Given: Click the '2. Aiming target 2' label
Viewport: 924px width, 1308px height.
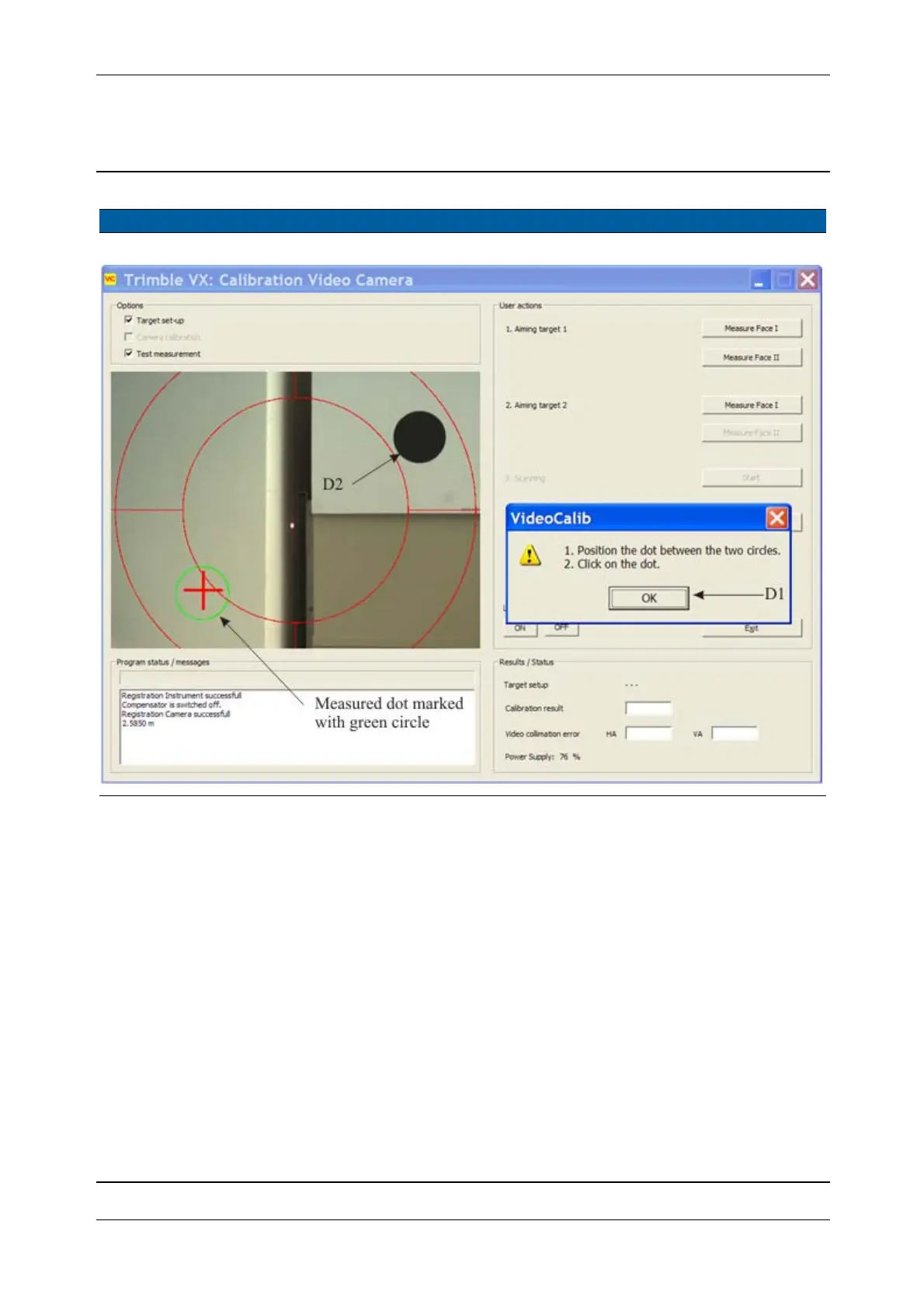Looking at the screenshot, I should click(x=537, y=405).
